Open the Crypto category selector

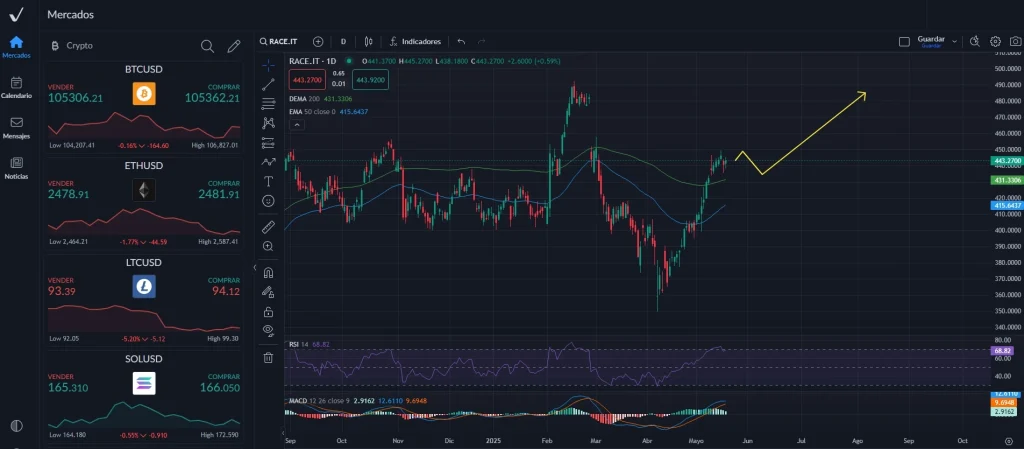point(72,46)
